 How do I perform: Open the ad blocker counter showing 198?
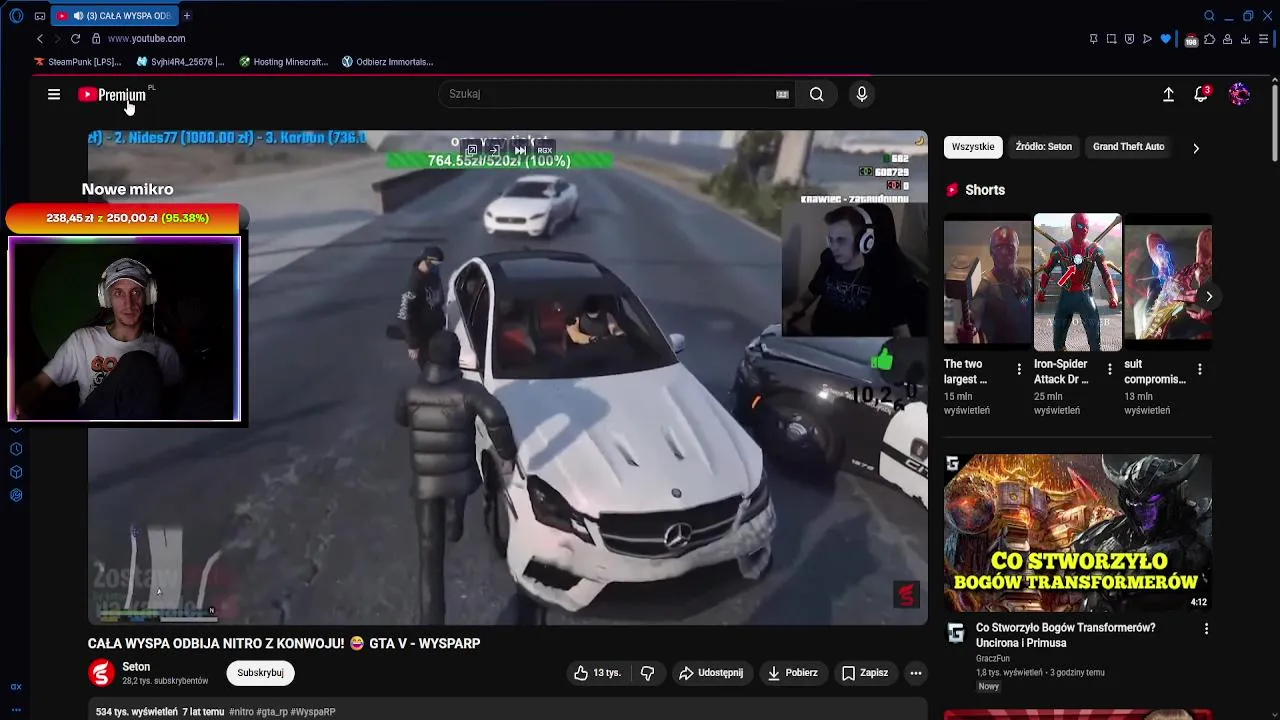(1190, 40)
